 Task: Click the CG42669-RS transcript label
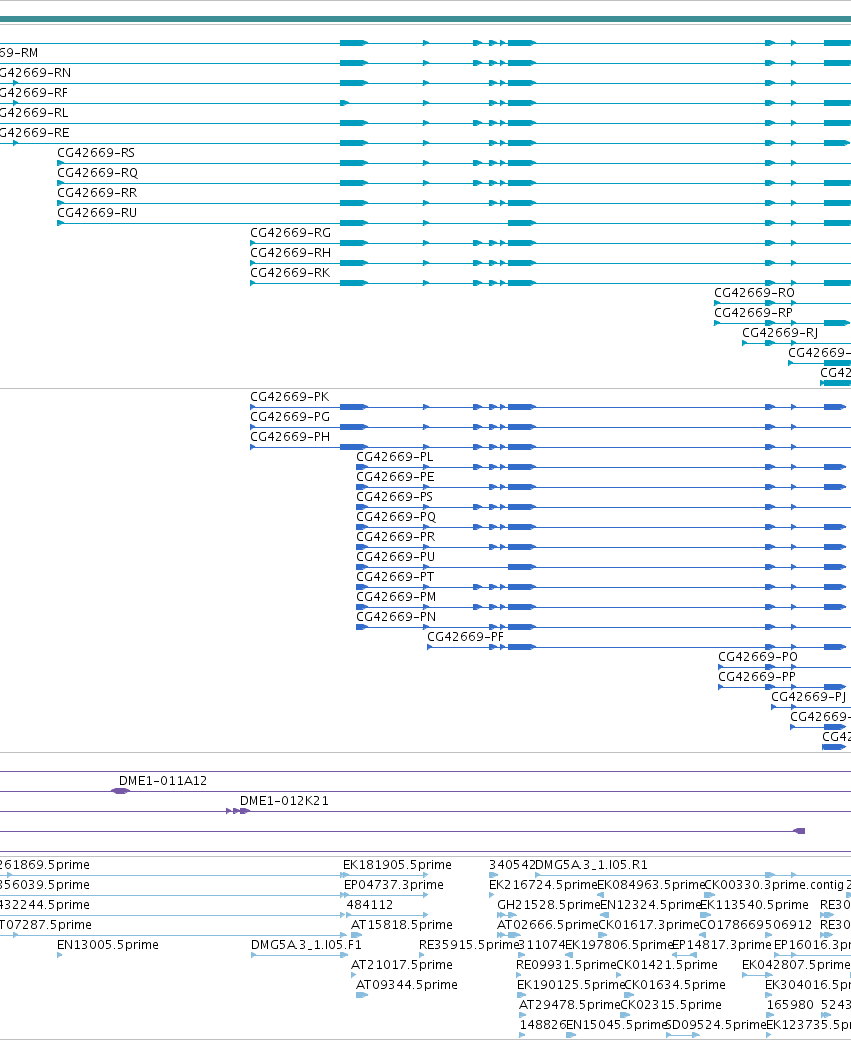(96, 153)
